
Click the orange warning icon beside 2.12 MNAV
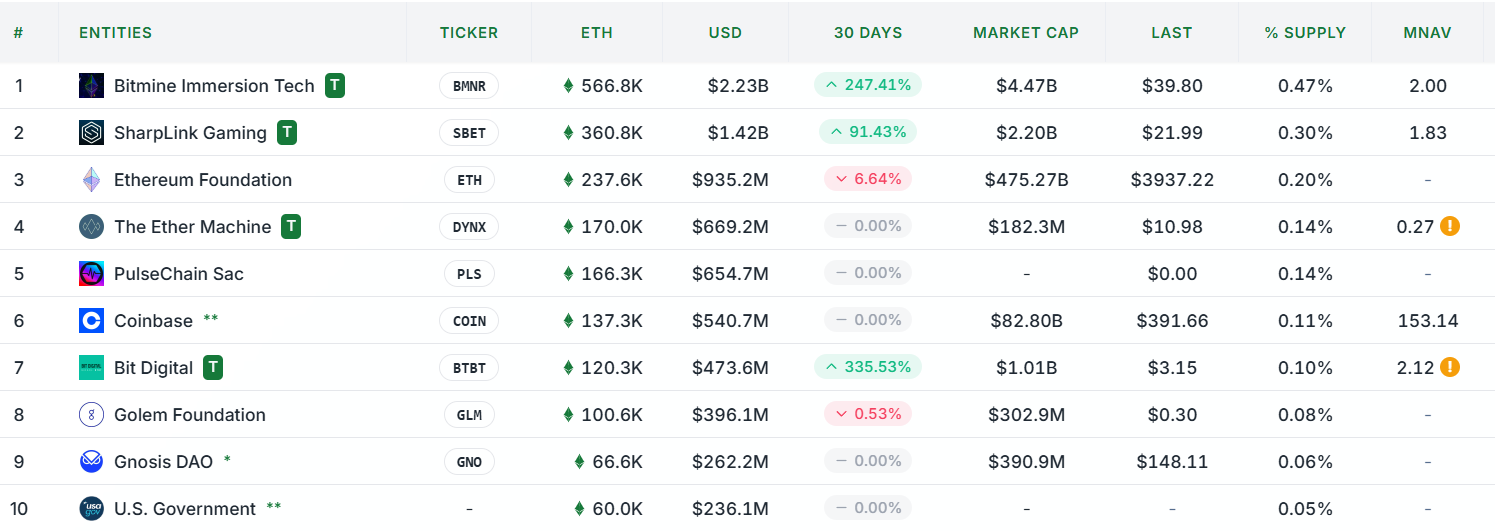[x=1449, y=368]
